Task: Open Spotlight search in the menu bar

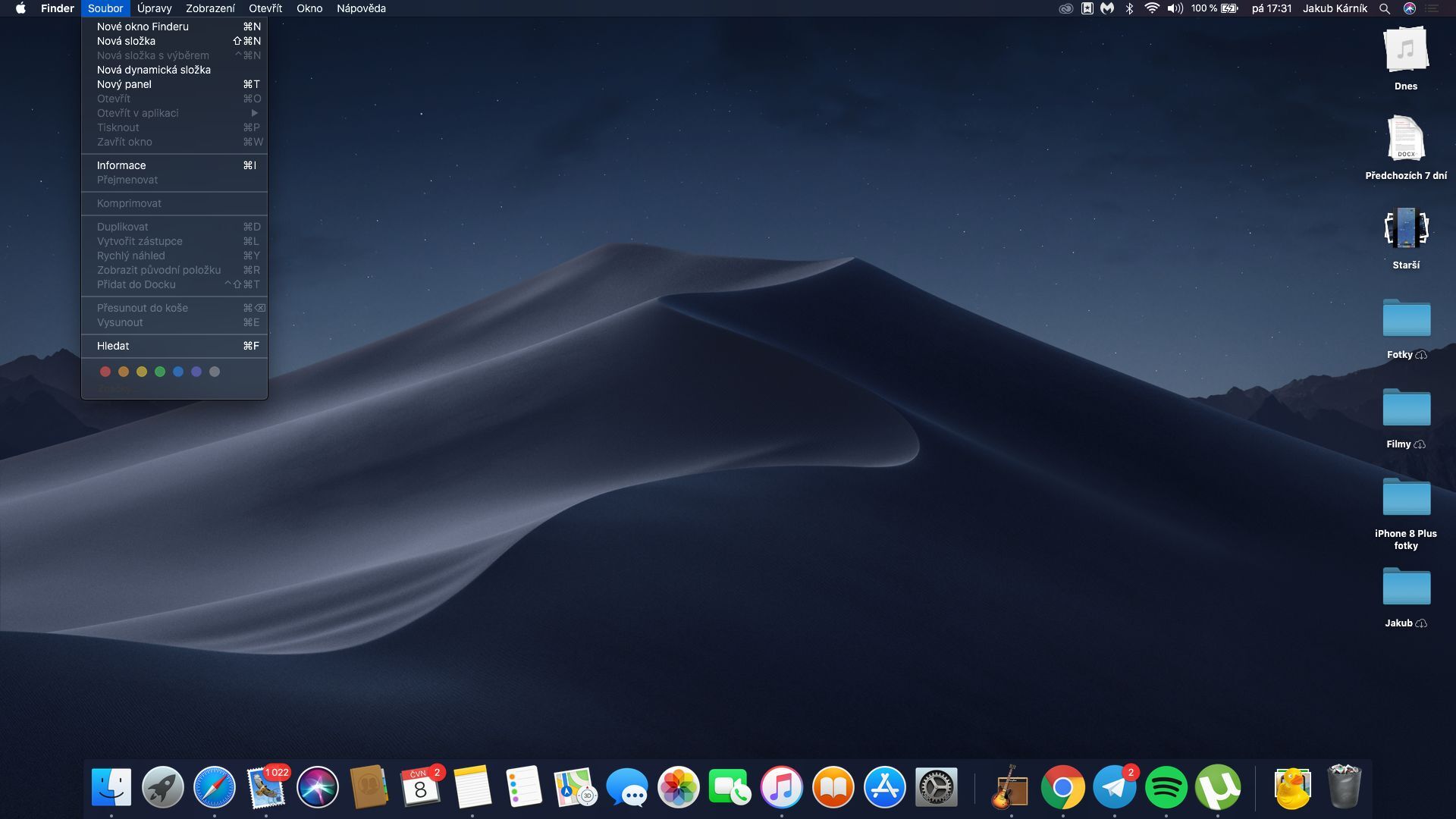Action: 1385,8
